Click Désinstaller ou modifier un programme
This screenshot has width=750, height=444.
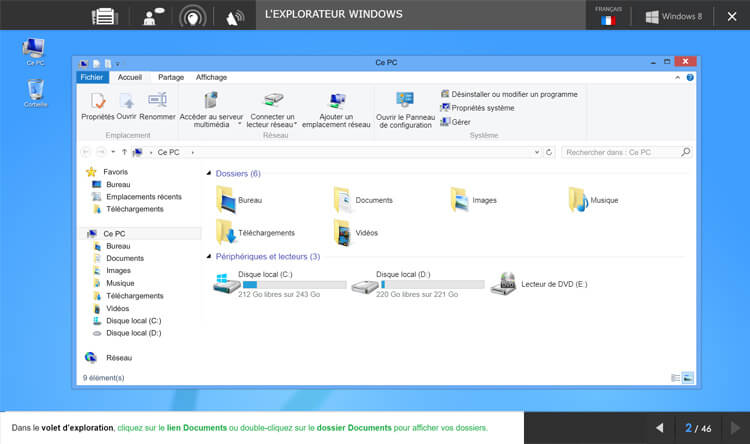tap(509, 94)
